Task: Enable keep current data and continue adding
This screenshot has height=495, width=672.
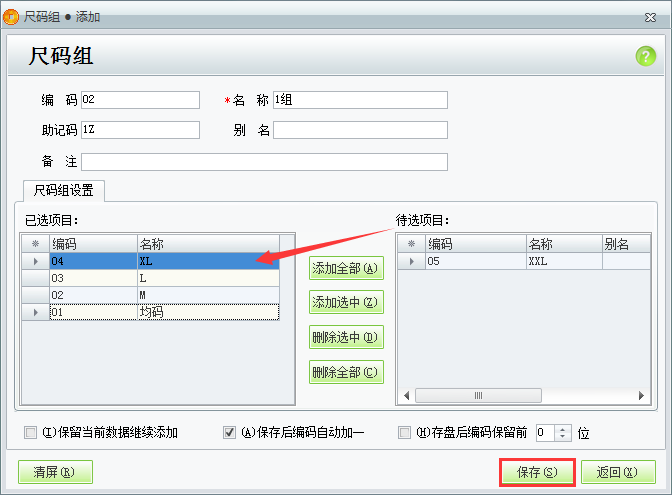Action: (30, 433)
